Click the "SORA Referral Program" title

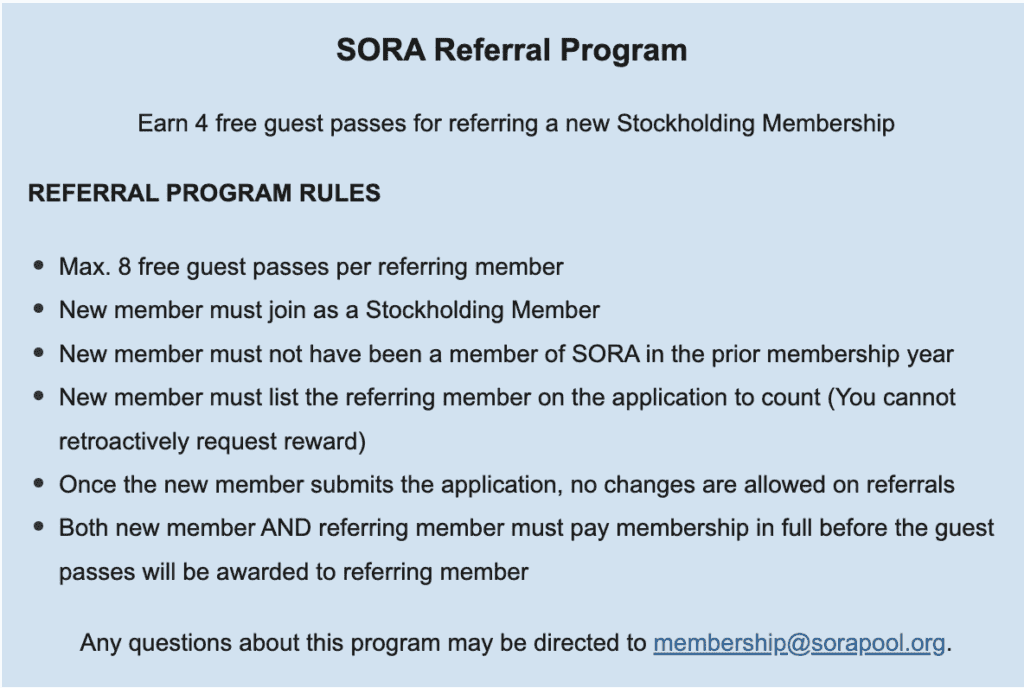click(511, 51)
